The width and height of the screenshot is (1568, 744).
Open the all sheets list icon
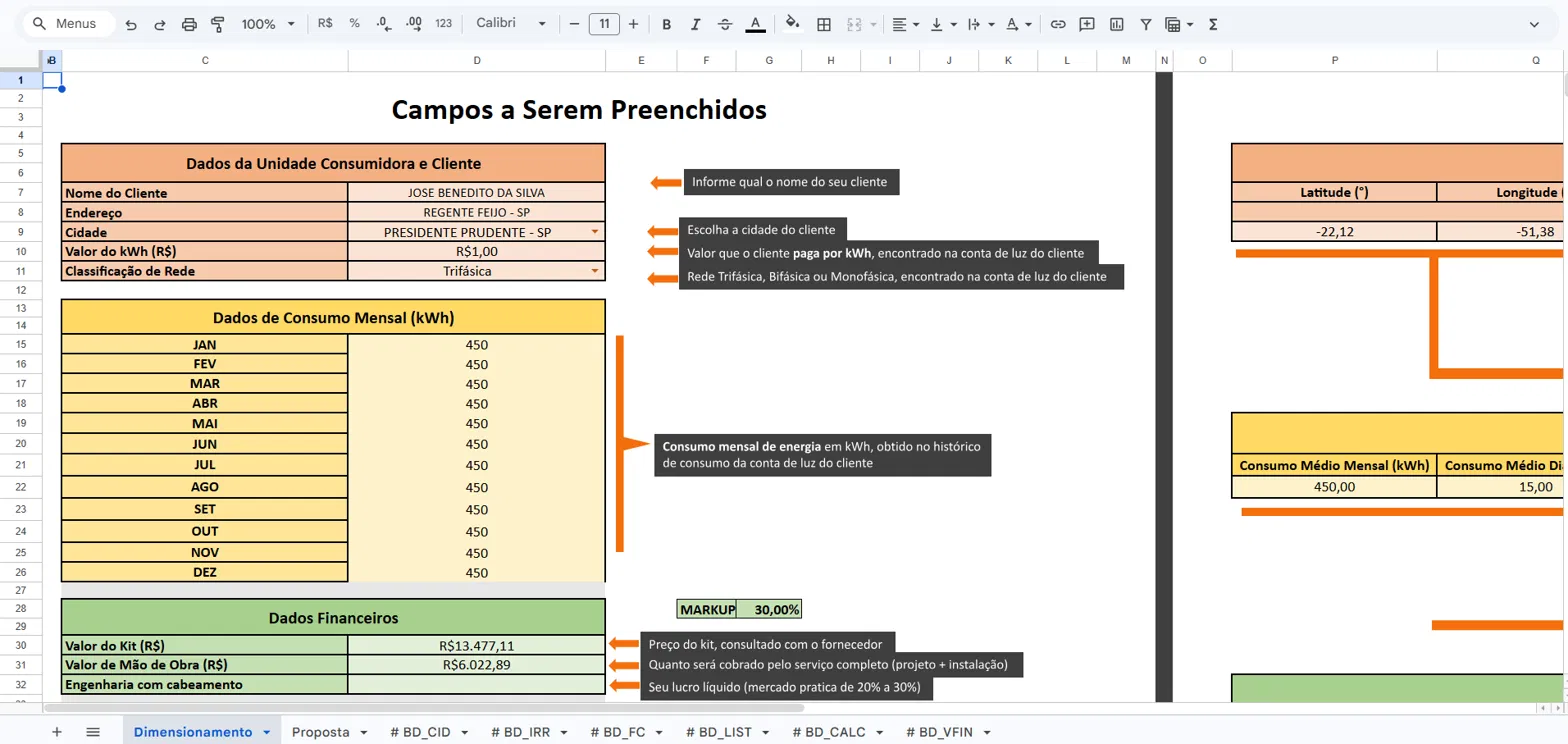point(93,731)
